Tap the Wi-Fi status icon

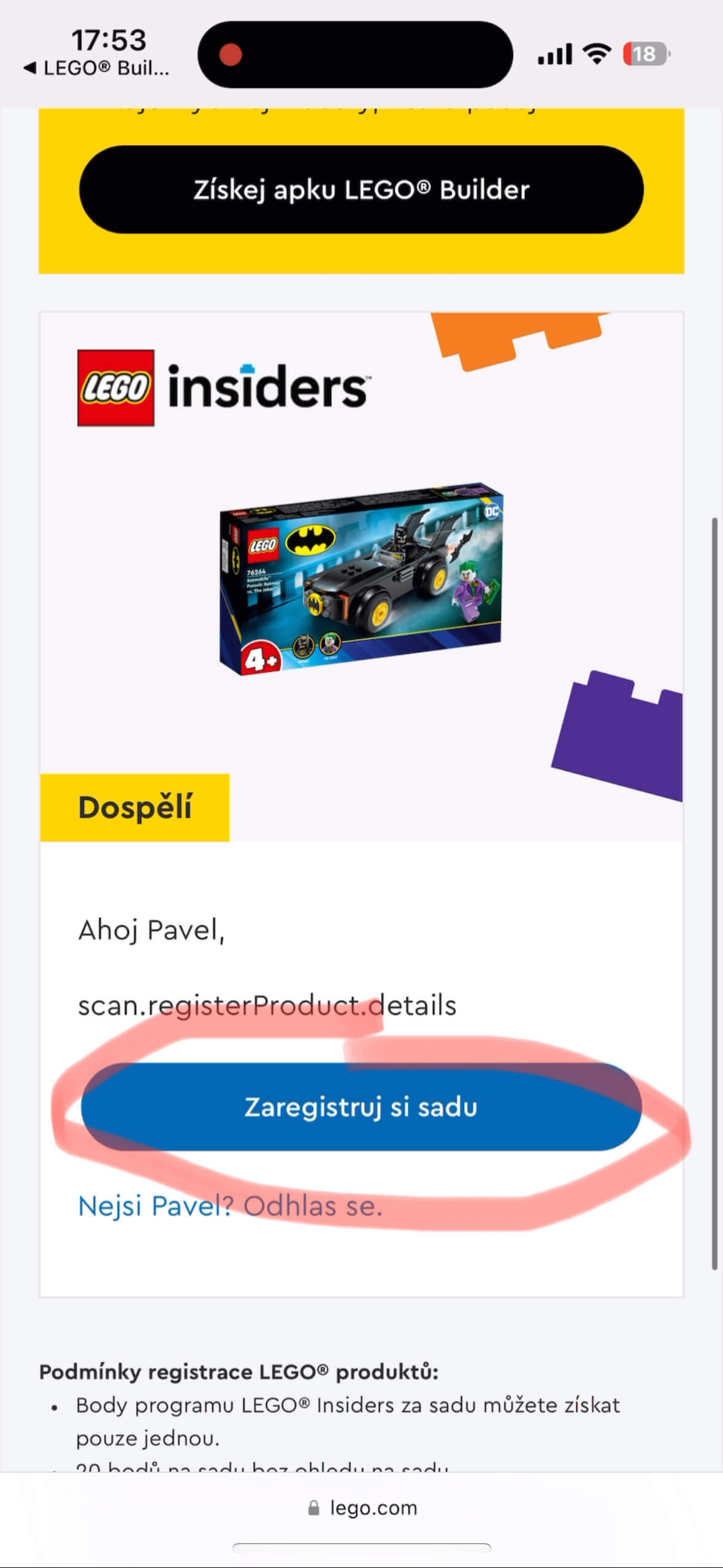pyautogui.click(x=597, y=54)
